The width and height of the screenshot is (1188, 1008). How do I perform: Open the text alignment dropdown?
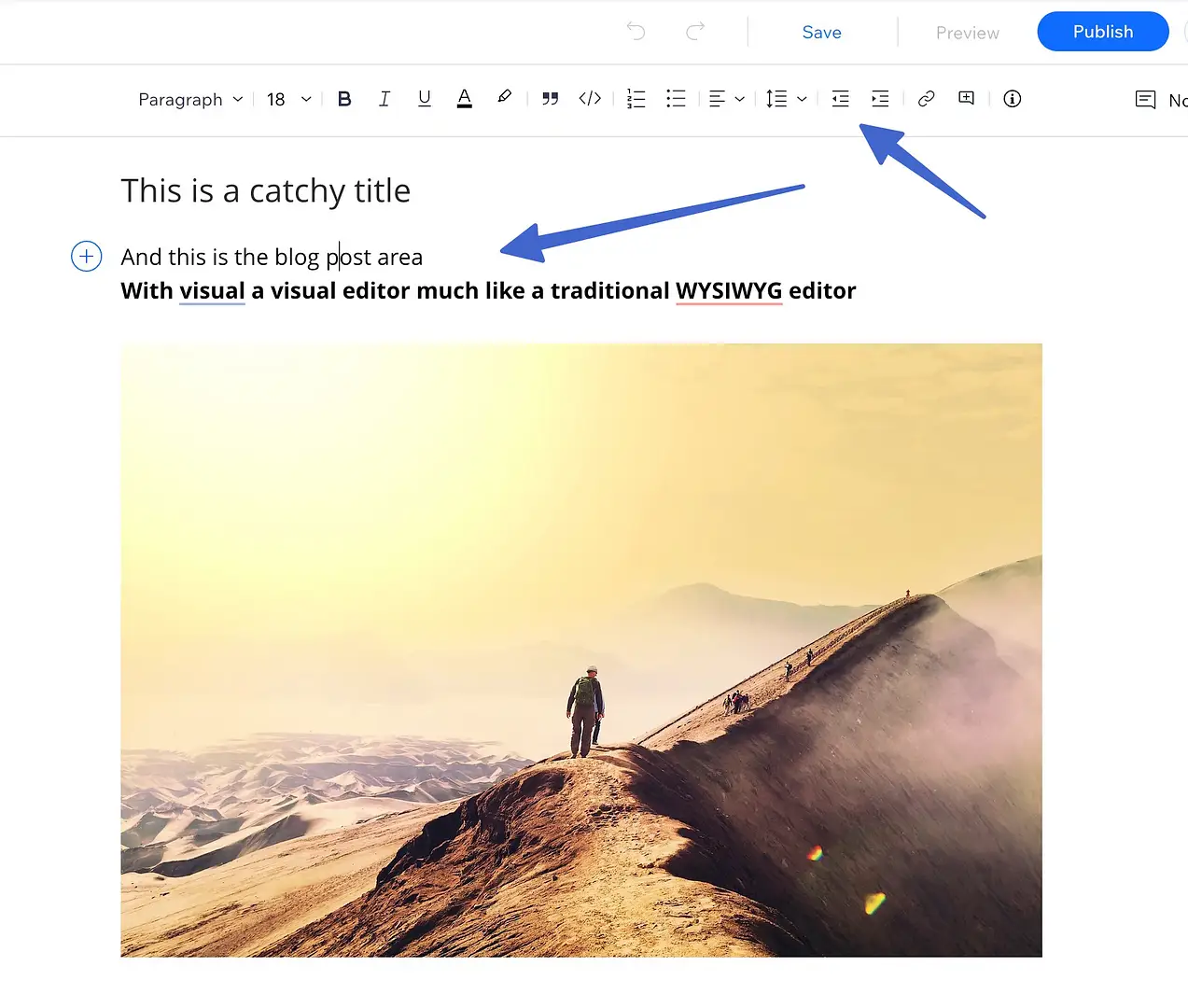tap(726, 99)
